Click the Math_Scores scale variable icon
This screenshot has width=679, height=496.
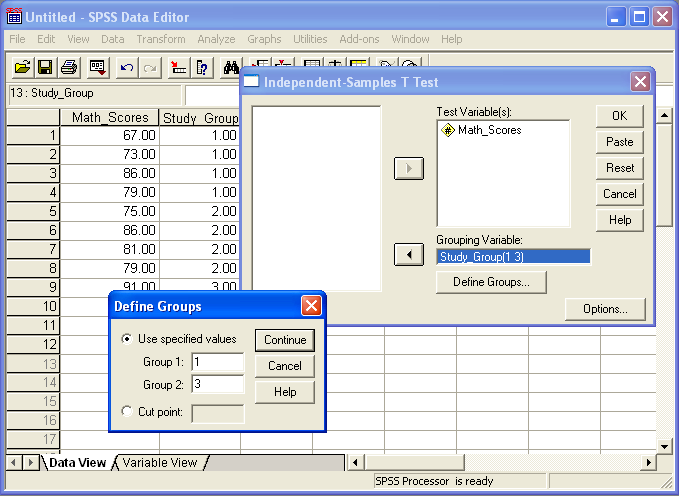(448, 130)
